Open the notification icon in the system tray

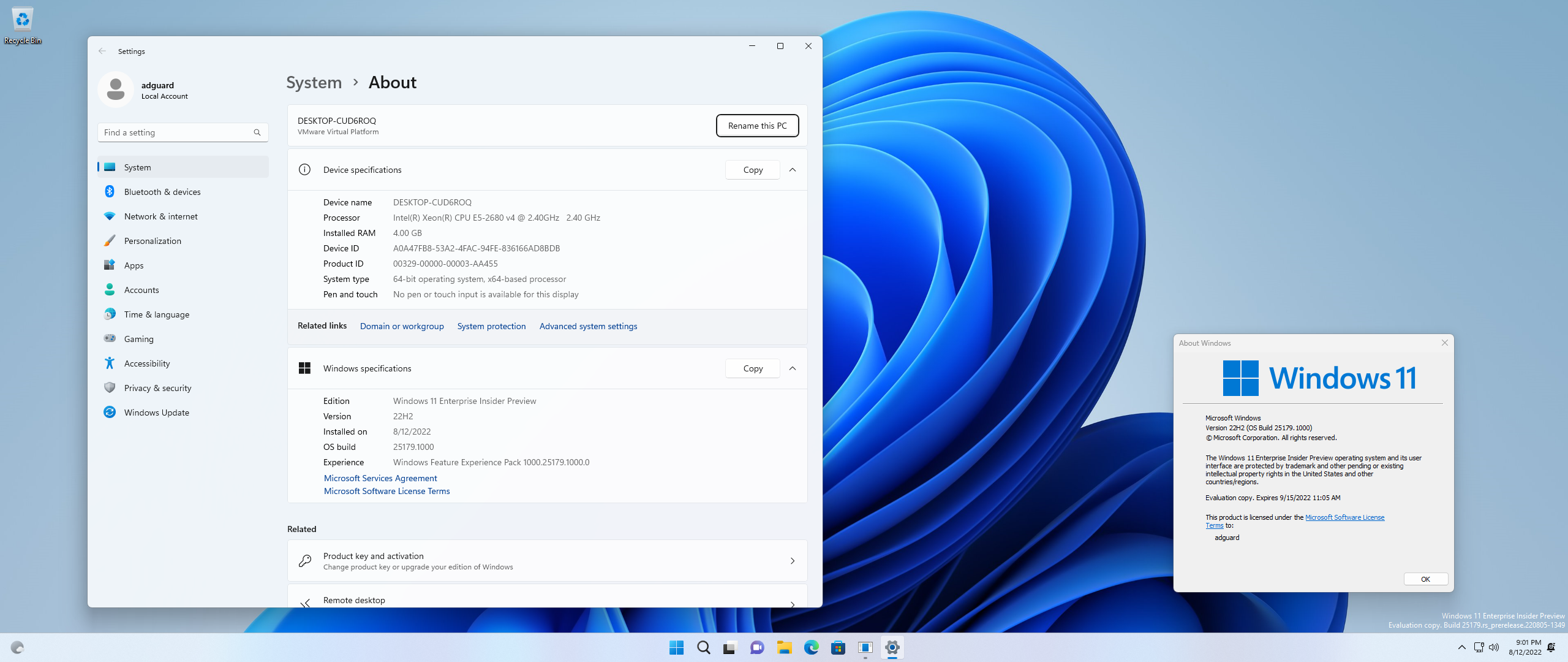click(1551, 647)
